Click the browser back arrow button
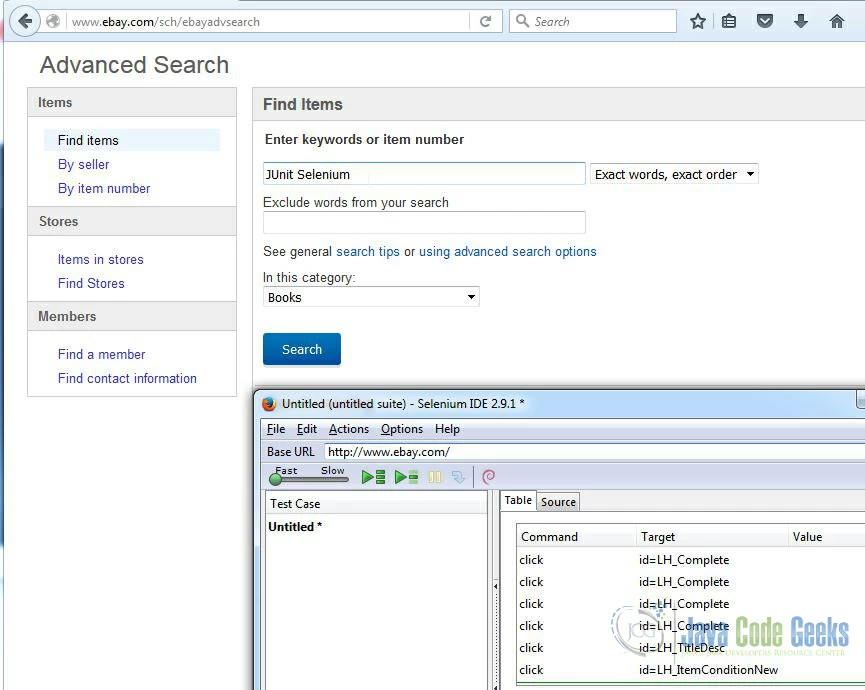The height and width of the screenshot is (690, 865). pos(25,22)
